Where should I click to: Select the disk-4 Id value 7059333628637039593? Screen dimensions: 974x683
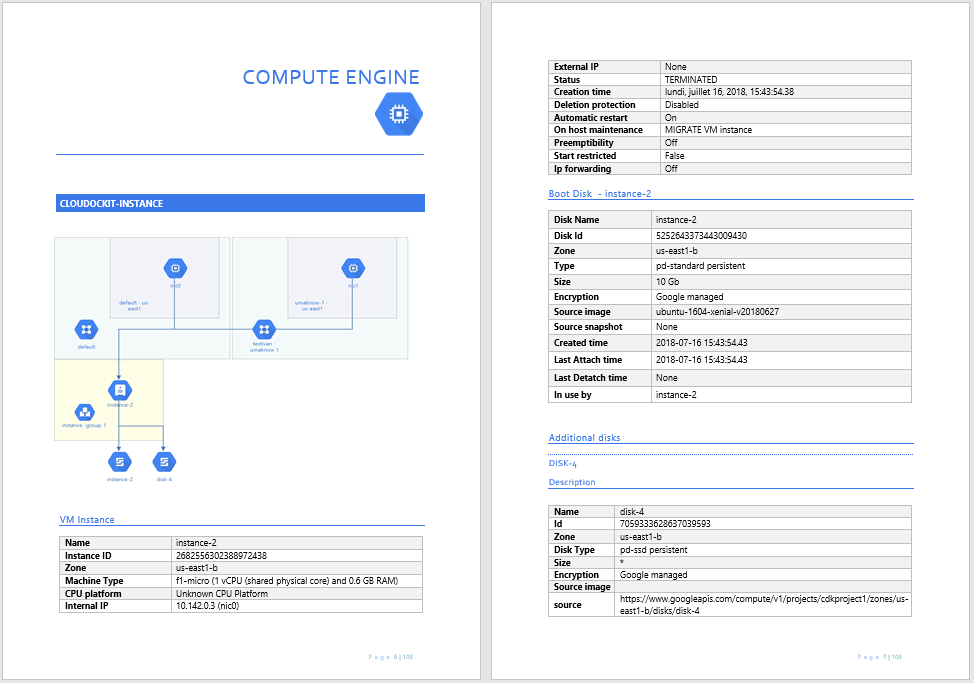665,524
